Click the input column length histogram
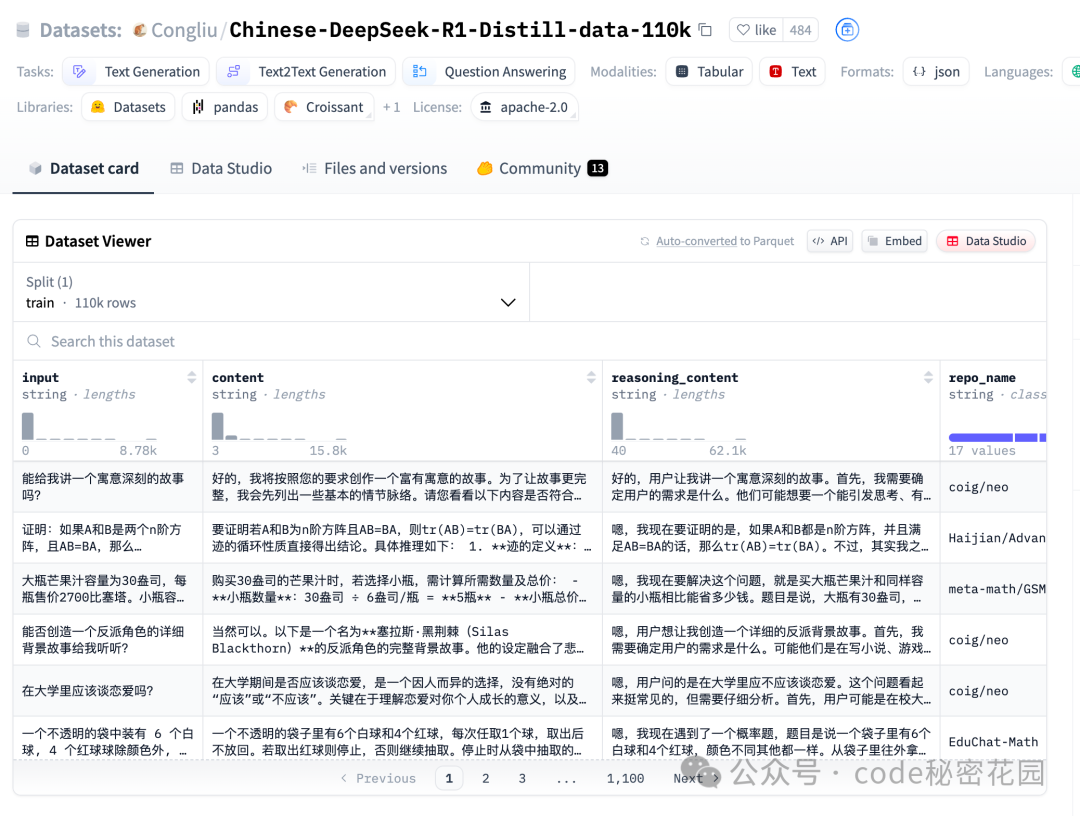Viewport: 1080px width, 816px height. (90, 426)
